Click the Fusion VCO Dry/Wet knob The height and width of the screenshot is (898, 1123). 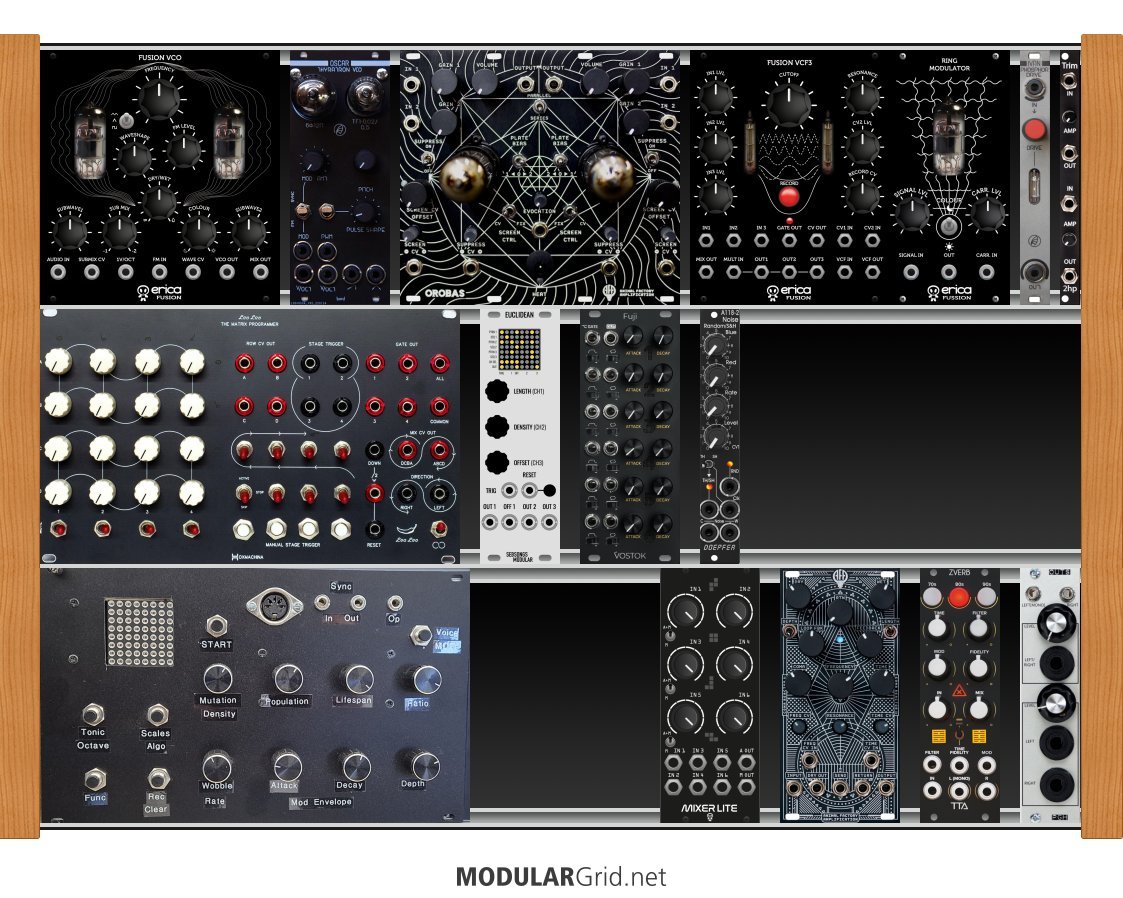(x=158, y=201)
